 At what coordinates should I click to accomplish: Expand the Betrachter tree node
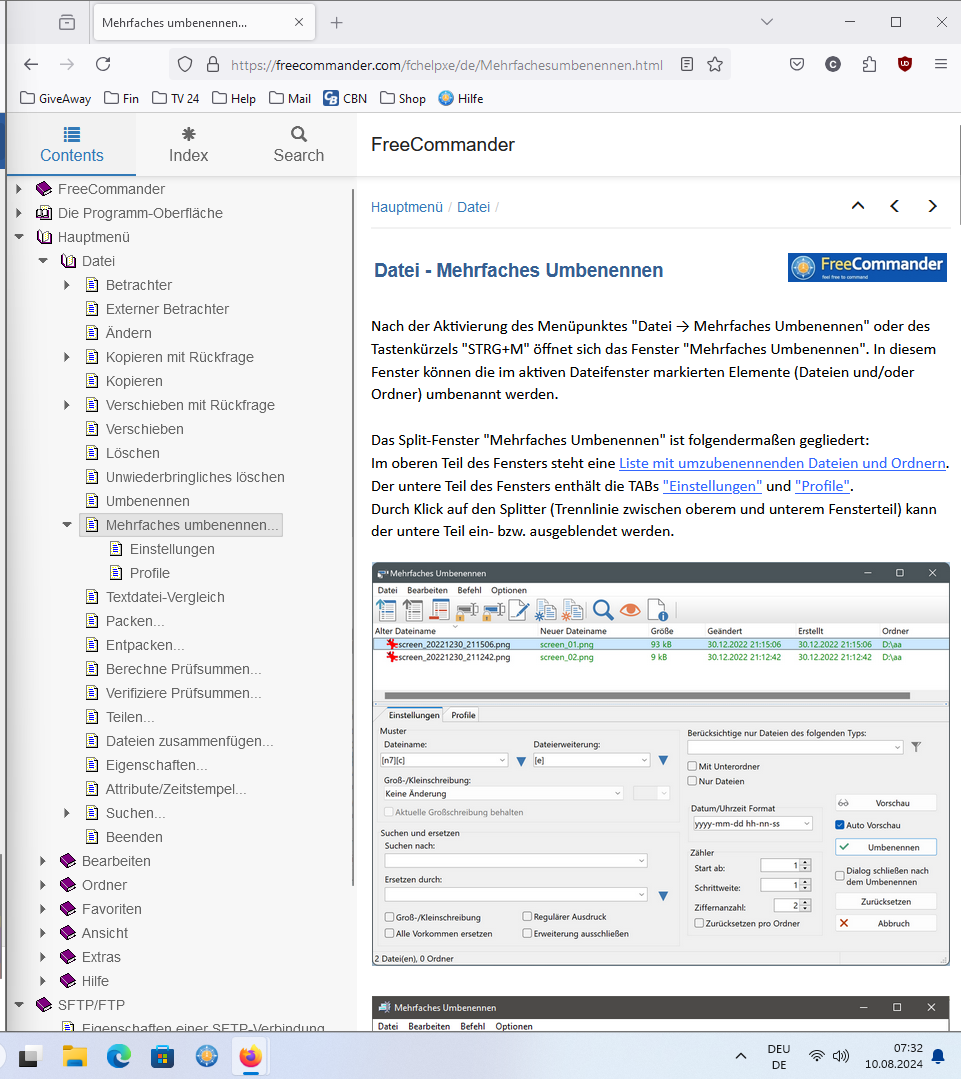67,285
